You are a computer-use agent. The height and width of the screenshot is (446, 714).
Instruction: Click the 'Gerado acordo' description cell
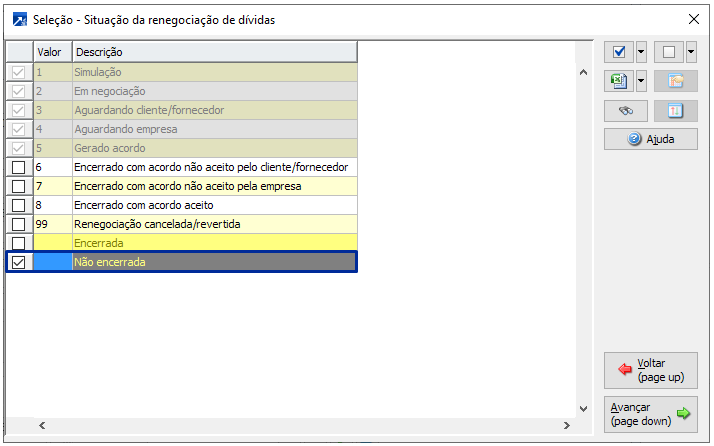point(215,149)
